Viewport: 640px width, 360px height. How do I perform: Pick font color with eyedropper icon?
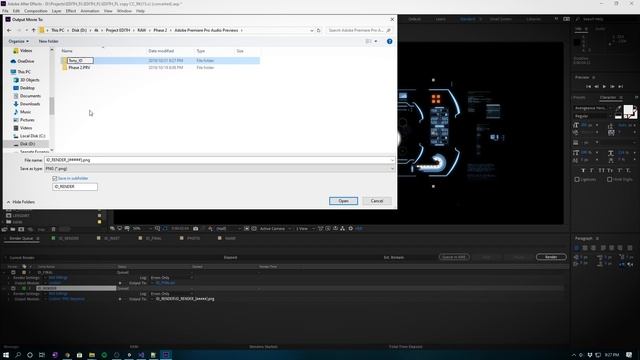pos(619,109)
